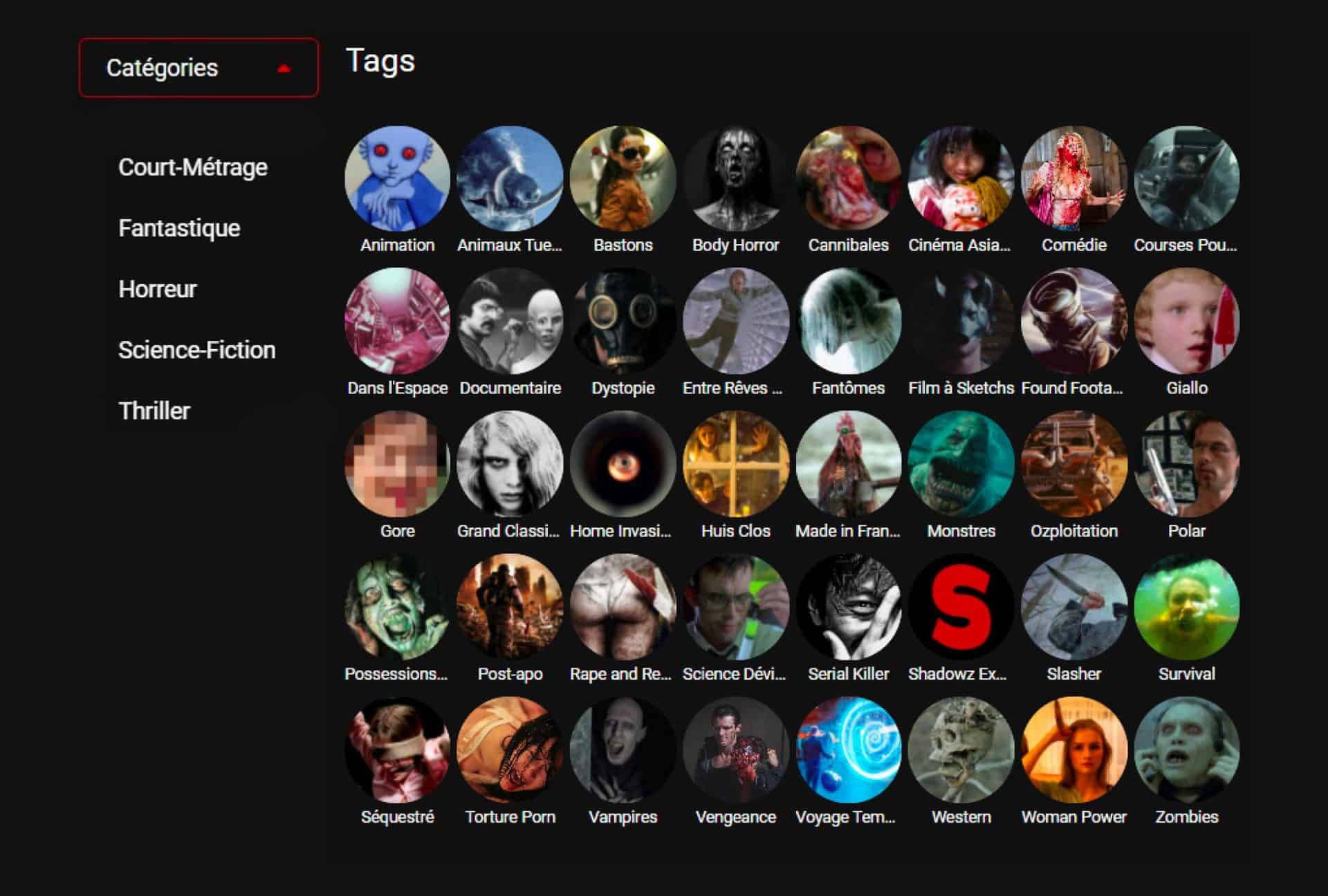
Task: Select the Woman Power tag
Action: tap(1073, 750)
